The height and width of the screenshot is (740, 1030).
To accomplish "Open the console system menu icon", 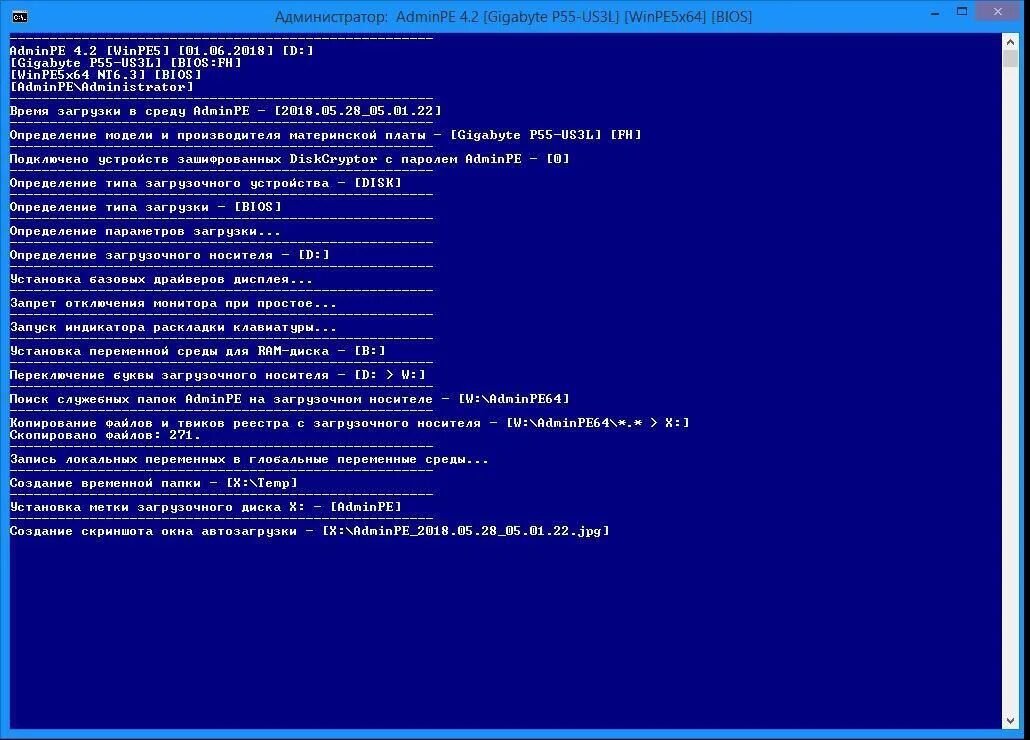I will click(x=20, y=16).
